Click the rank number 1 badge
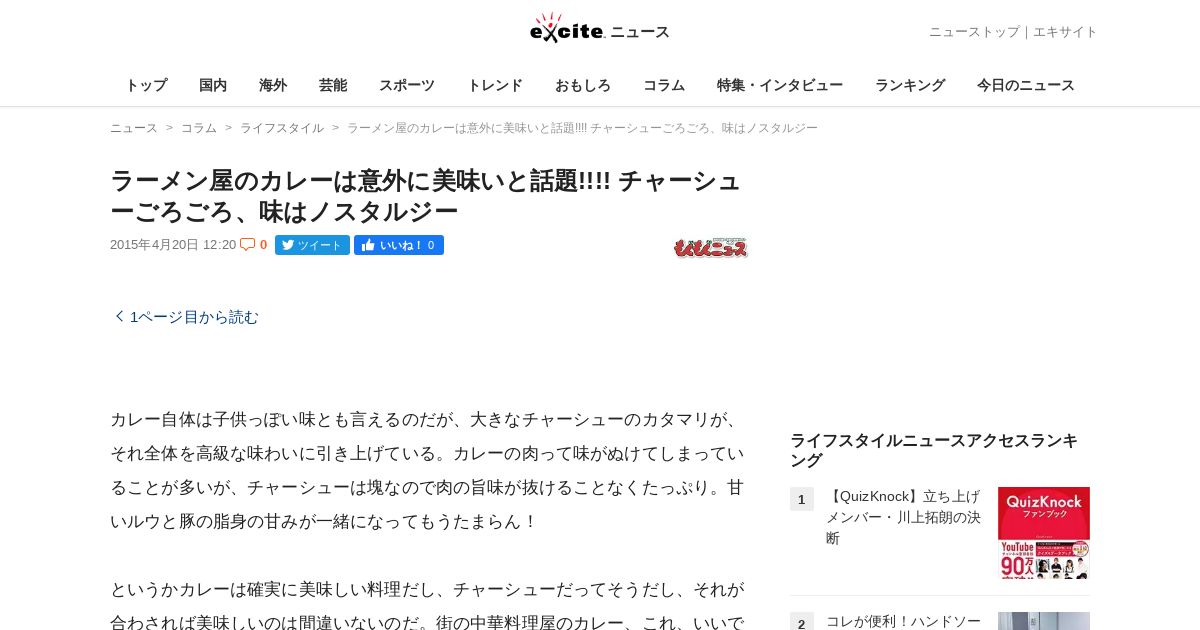 click(802, 499)
